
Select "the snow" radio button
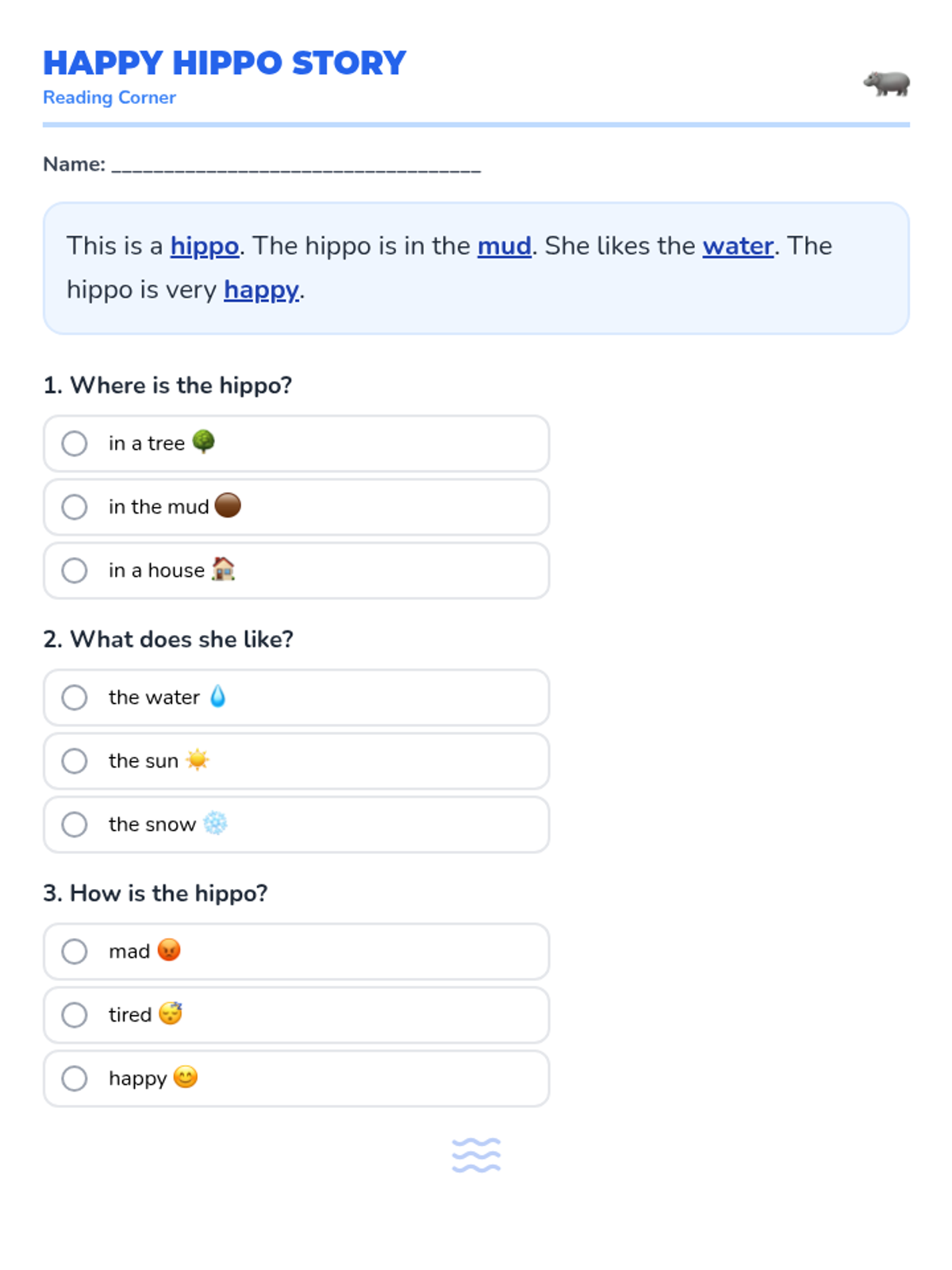pyautogui.click(x=75, y=824)
